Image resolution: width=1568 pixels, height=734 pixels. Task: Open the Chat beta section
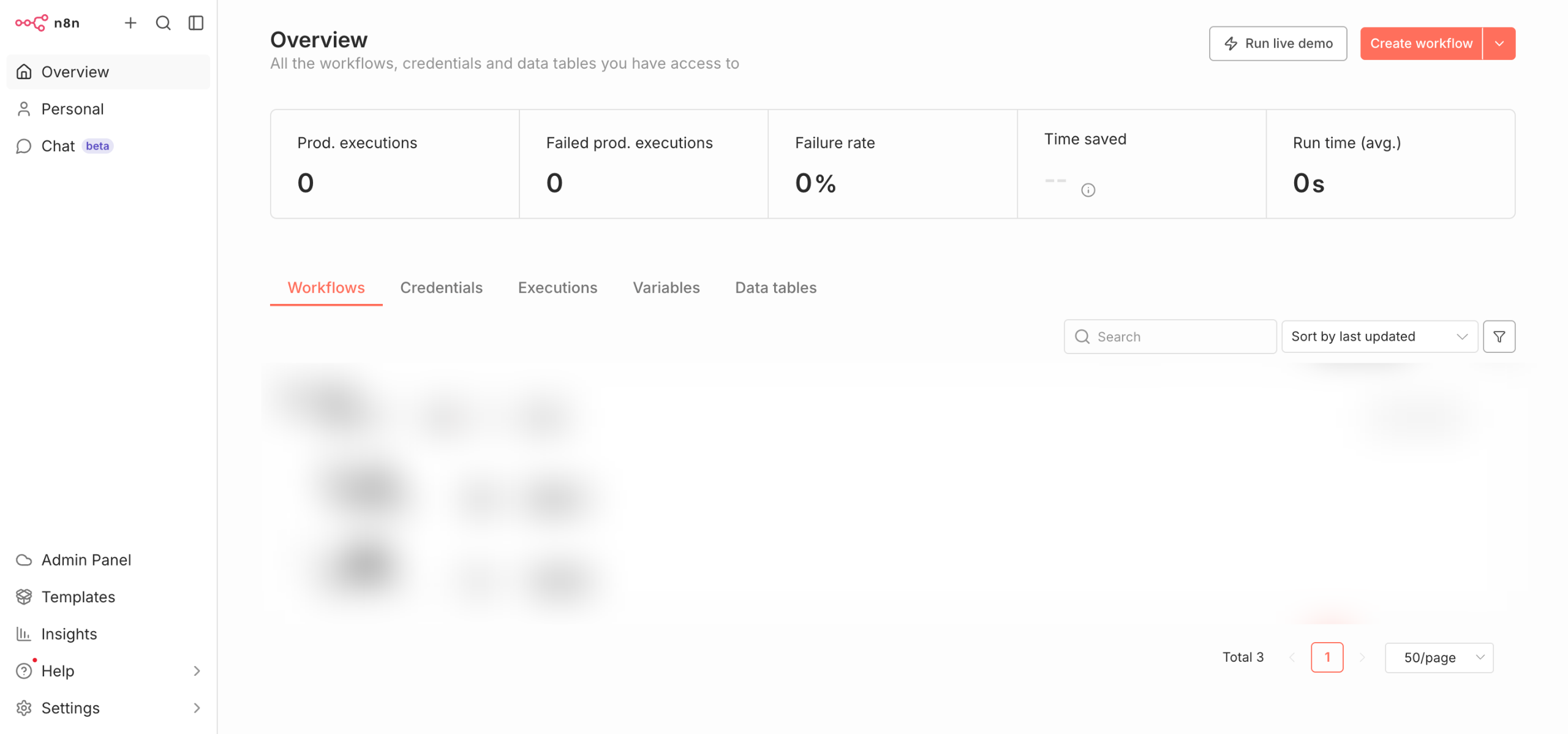[59, 146]
